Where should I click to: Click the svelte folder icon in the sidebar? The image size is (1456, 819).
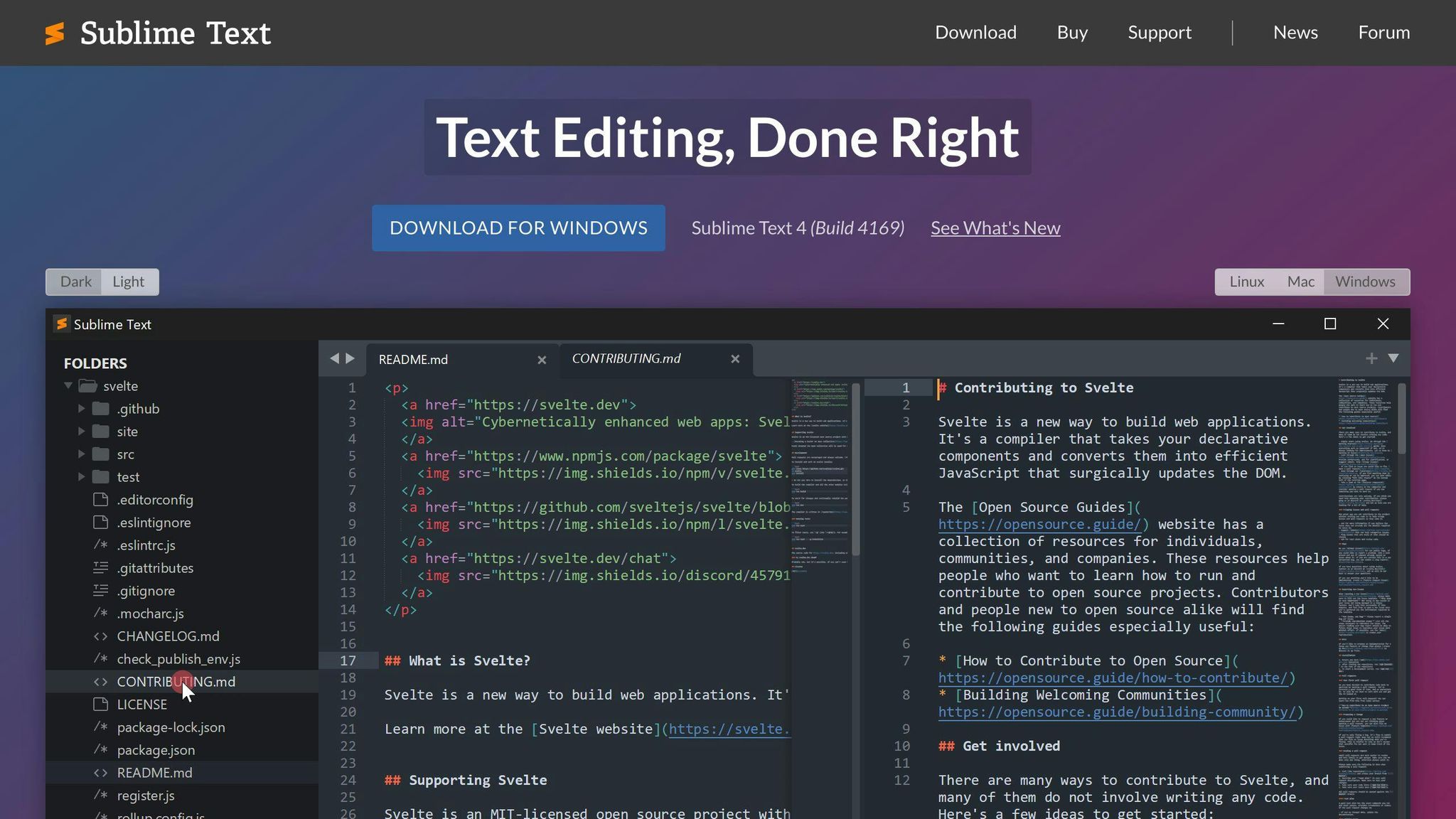(87, 385)
